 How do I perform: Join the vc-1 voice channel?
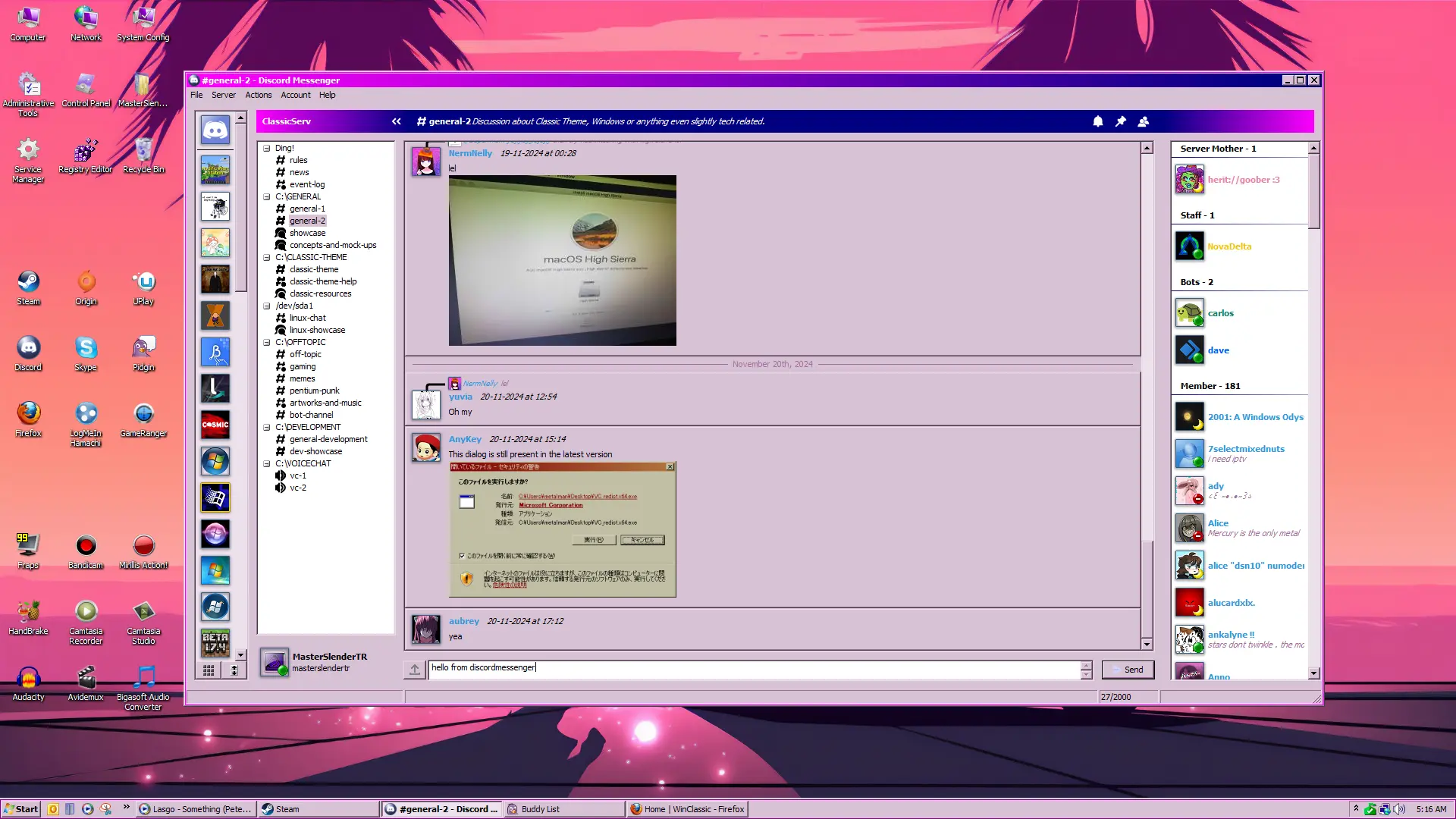pos(298,476)
